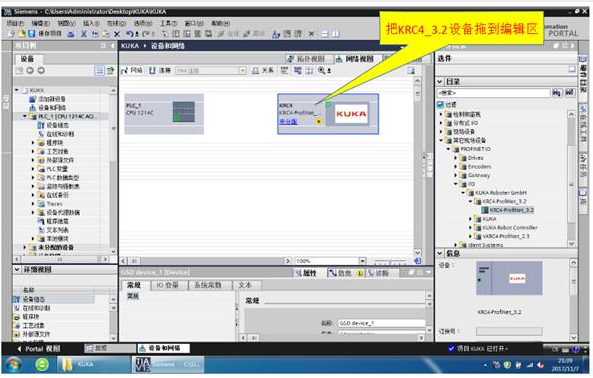This screenshot has width=593, height=378.
Task: Open the zoom percentage dropdown showing 100%
Action: (362, 261)
